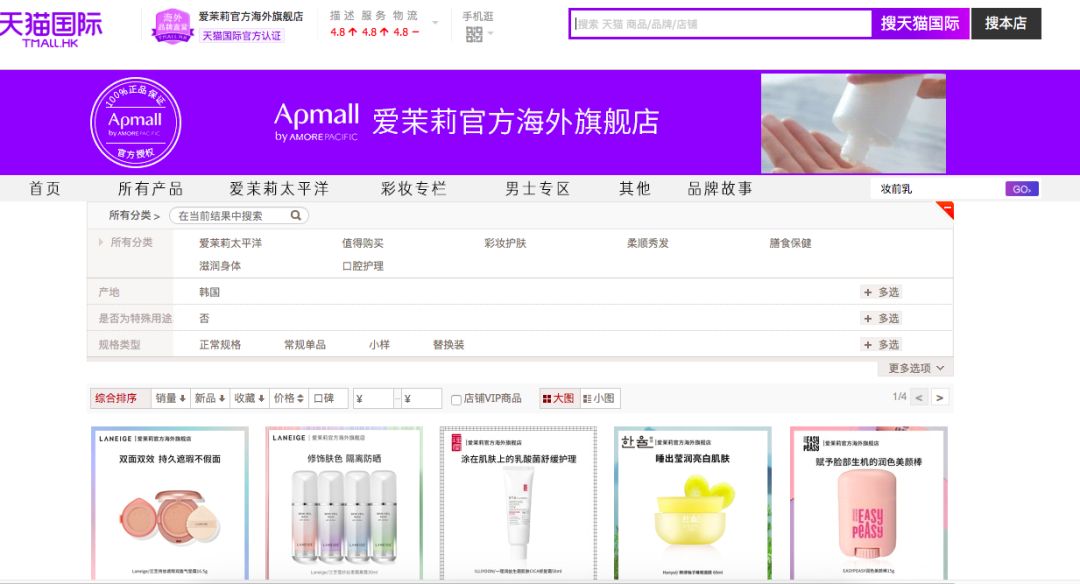The image size is (1080, 584).
Task: Click the 搜天猫国际 search button
Action: point(920,23)
